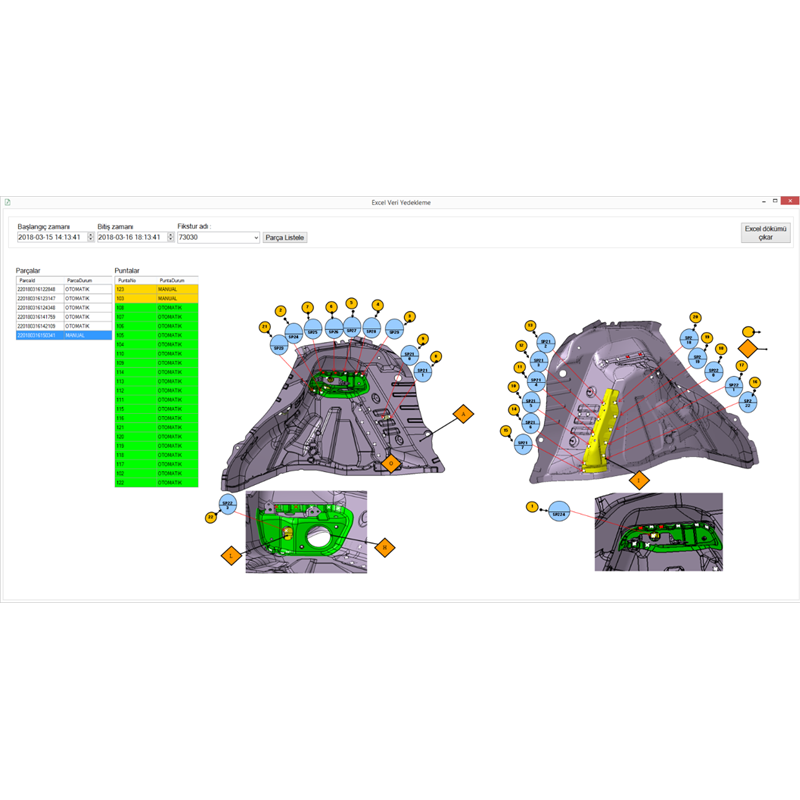This screenshot has height=800, width=800.
Task: Click yellow marker number 2 on diagram
Action: click(x=280, y=311)
